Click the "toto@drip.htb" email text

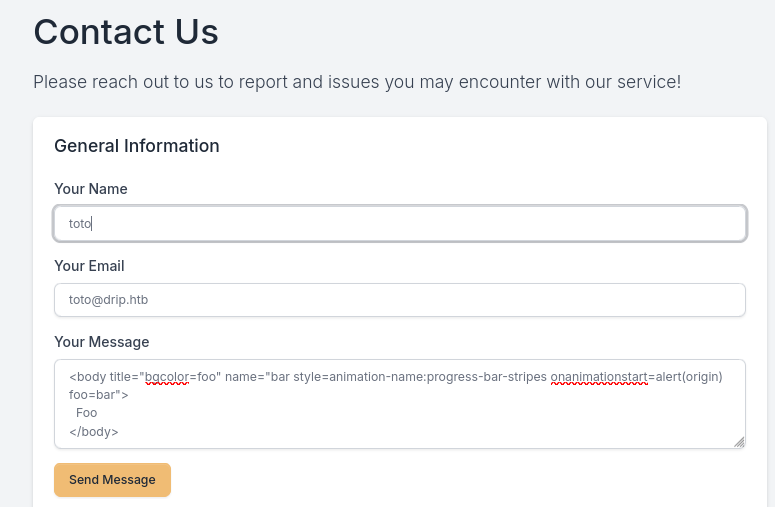108,300
